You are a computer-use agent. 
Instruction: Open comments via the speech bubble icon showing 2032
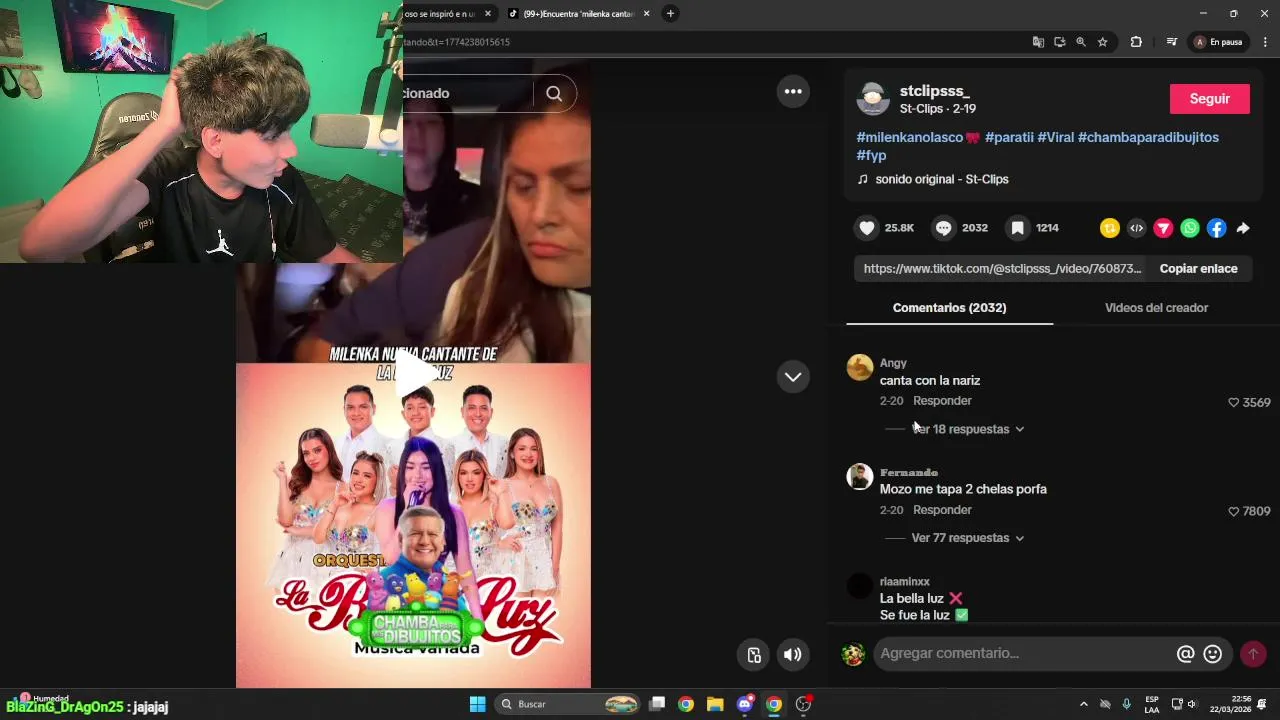pyautogui.click(x=944, y=228)
